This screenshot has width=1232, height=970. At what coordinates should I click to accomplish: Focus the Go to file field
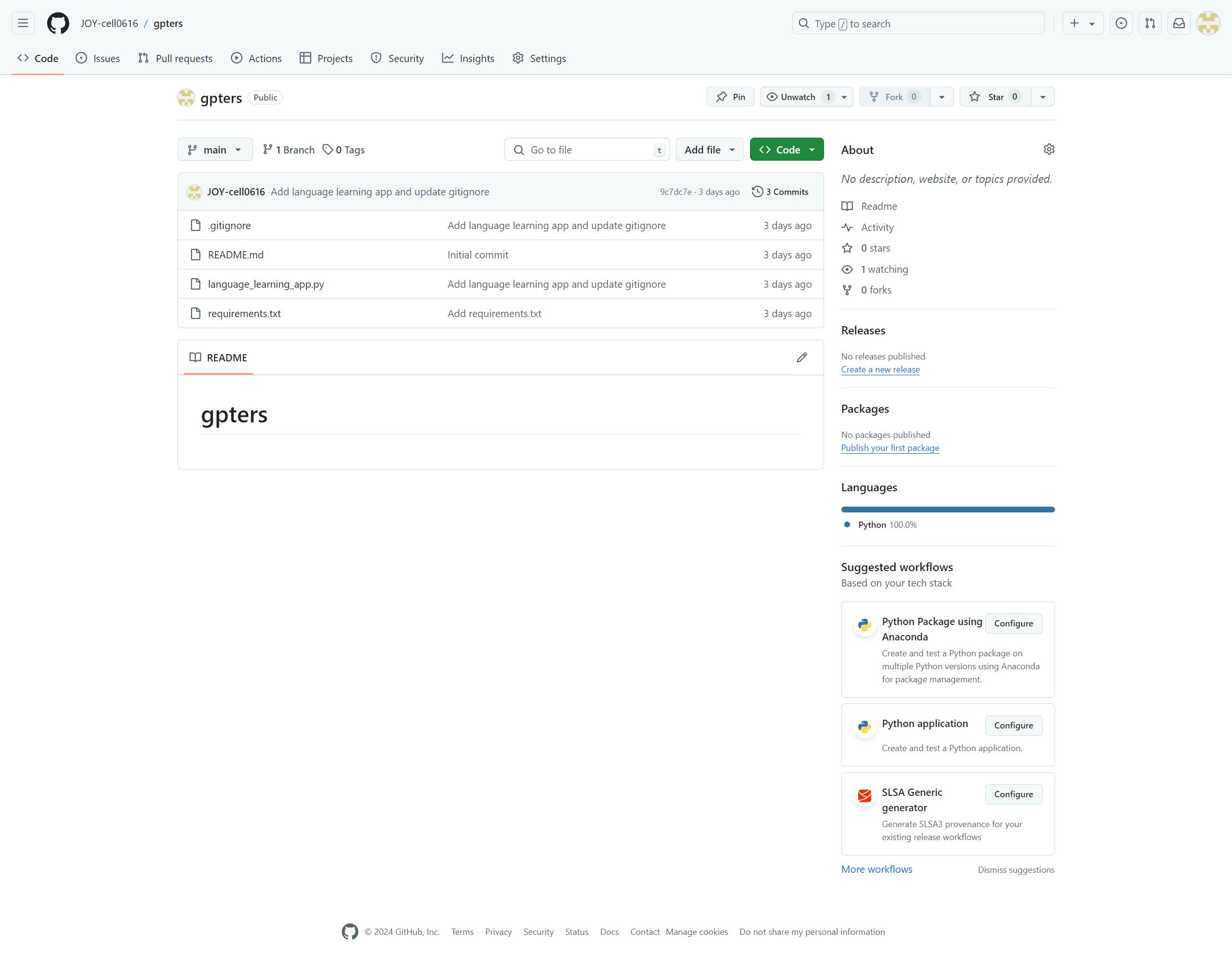coord(587,150)
